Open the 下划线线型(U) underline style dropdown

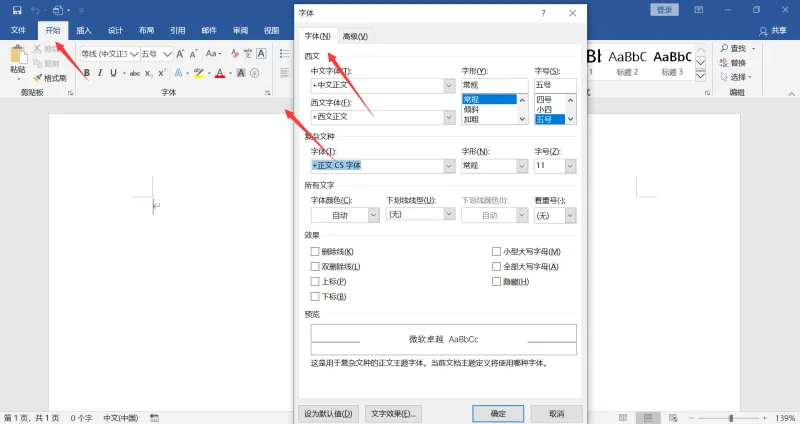coord(449,214)
